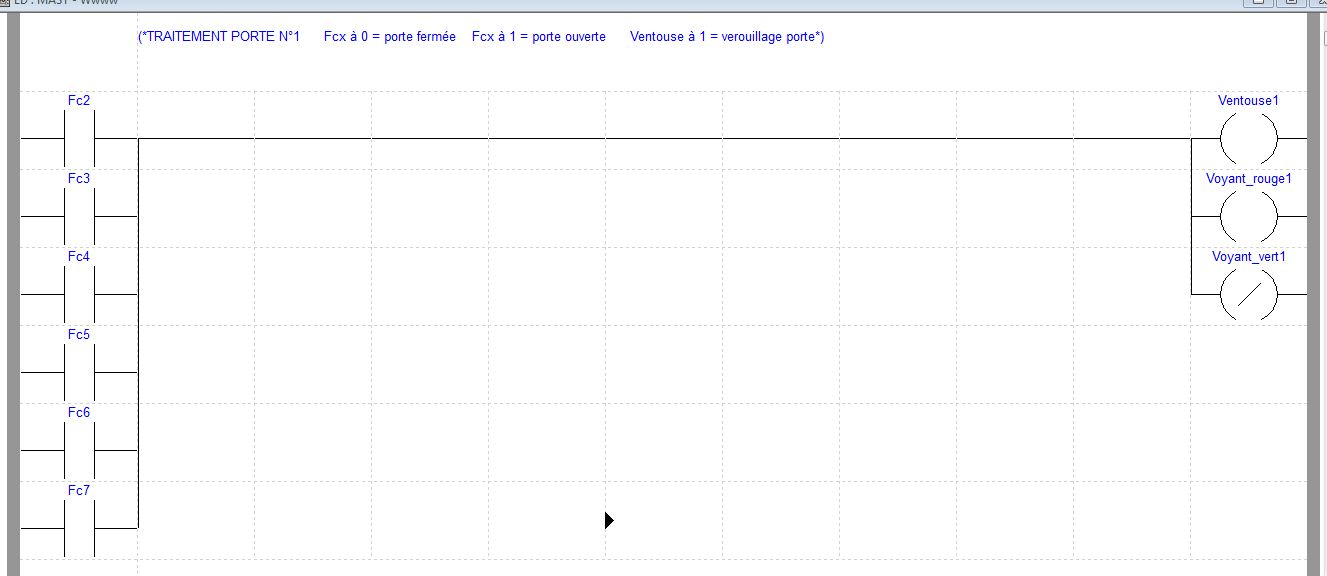Select the Fc7 contact symbol
1327x576 pixels.
tap(79, 528)
